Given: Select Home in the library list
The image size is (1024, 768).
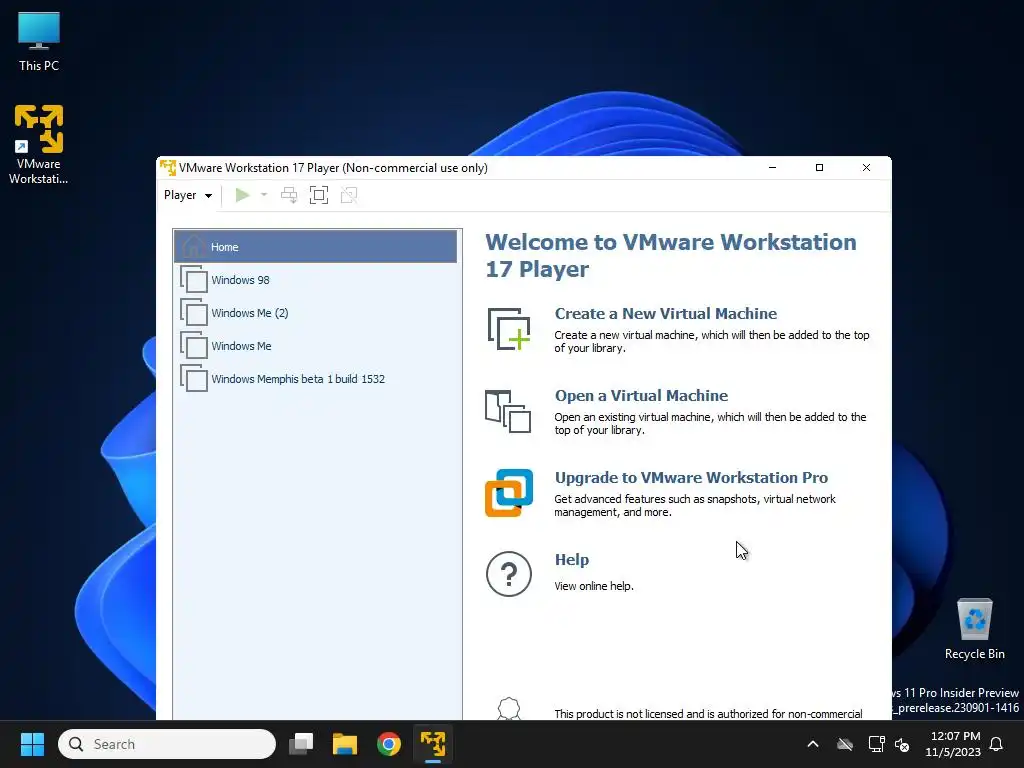Looking at the screenshot, I should [315, 247].
